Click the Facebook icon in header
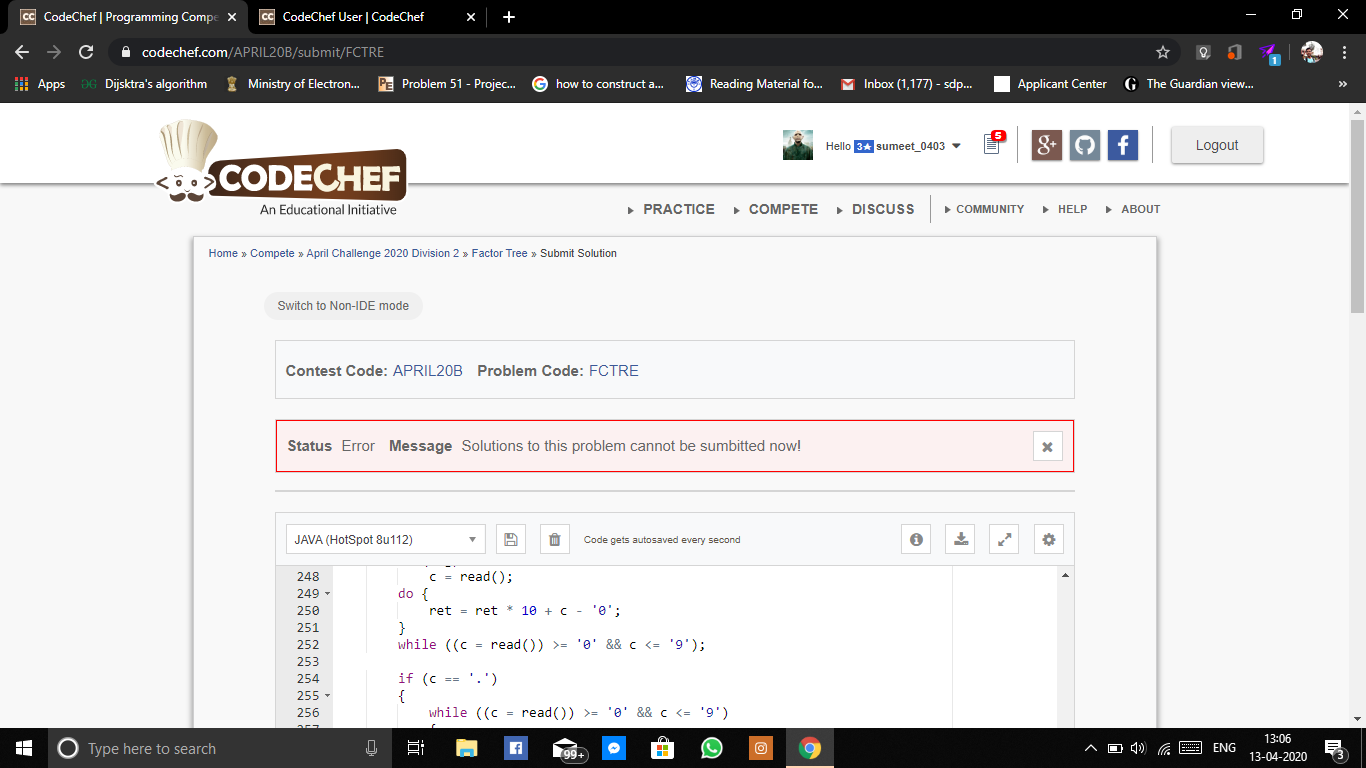The width and height of the screenshot is (1366, 768). (1123, 145)
